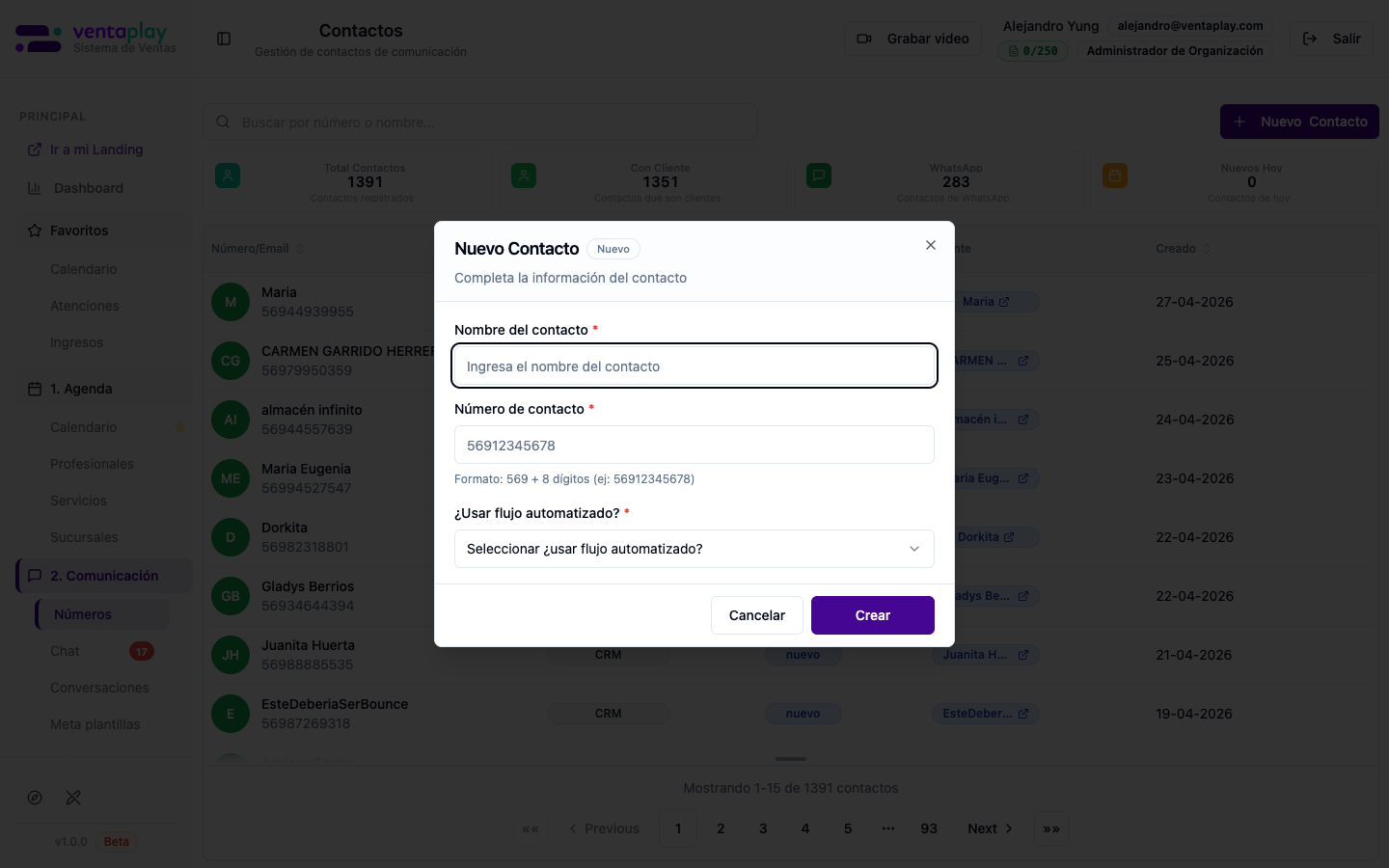Open the Comunicación chat bubble icon
Screen dimensions: 1389x868
click(35, 576)
